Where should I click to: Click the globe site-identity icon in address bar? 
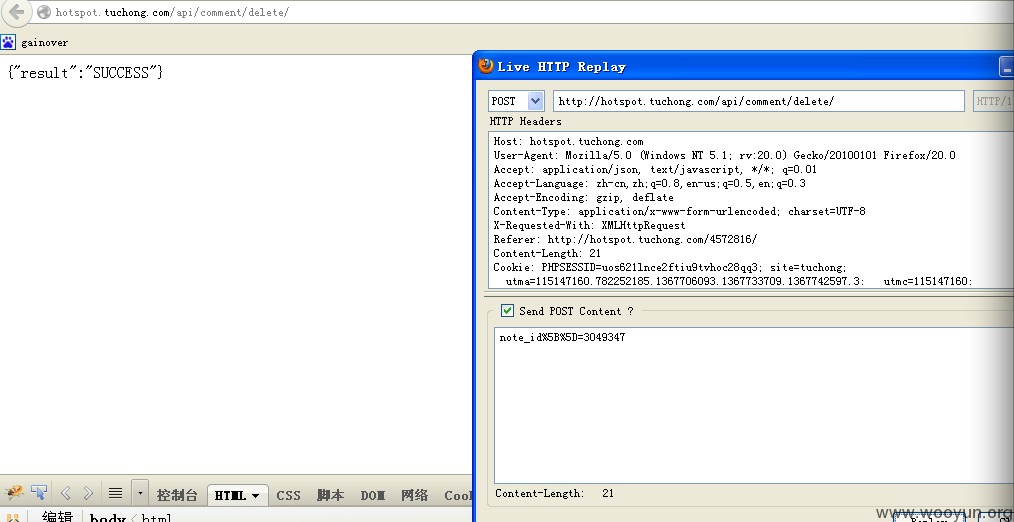click(x=44, y=12)
